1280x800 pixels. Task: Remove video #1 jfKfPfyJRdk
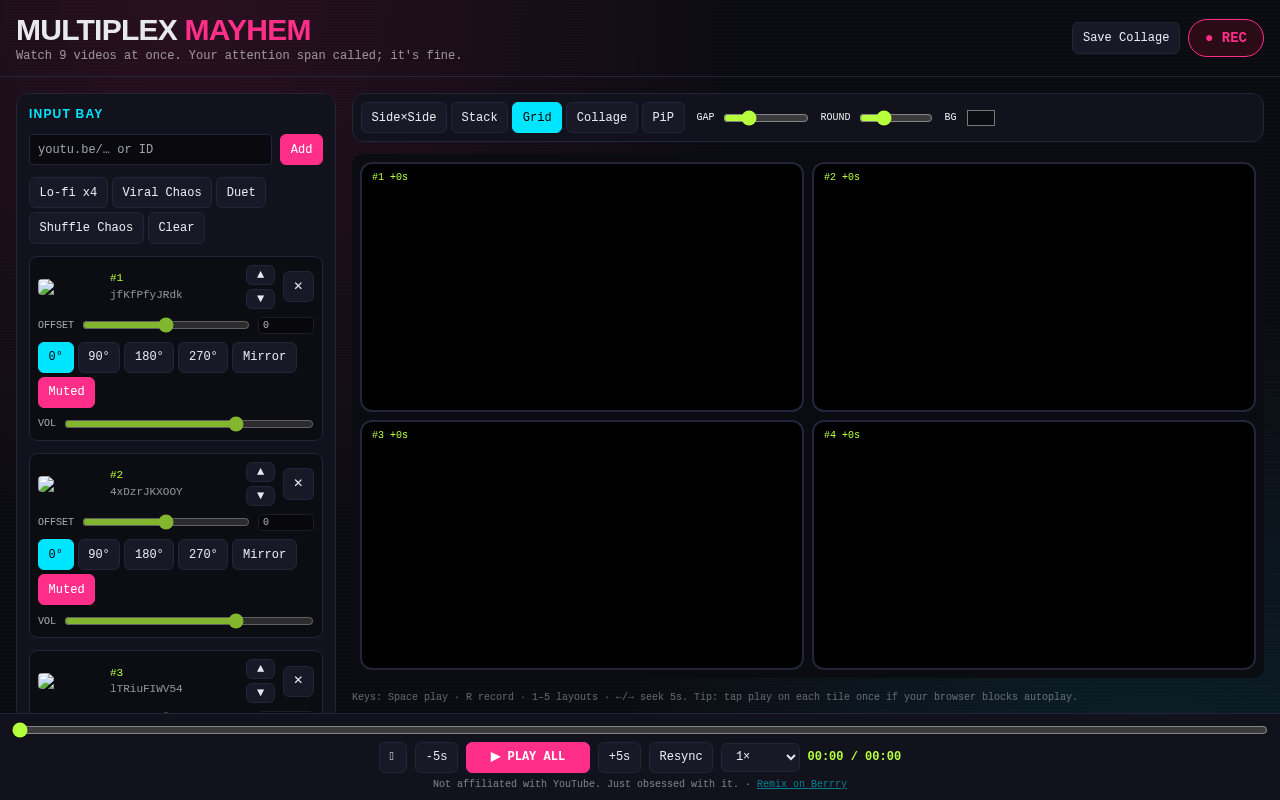[298, 286]
